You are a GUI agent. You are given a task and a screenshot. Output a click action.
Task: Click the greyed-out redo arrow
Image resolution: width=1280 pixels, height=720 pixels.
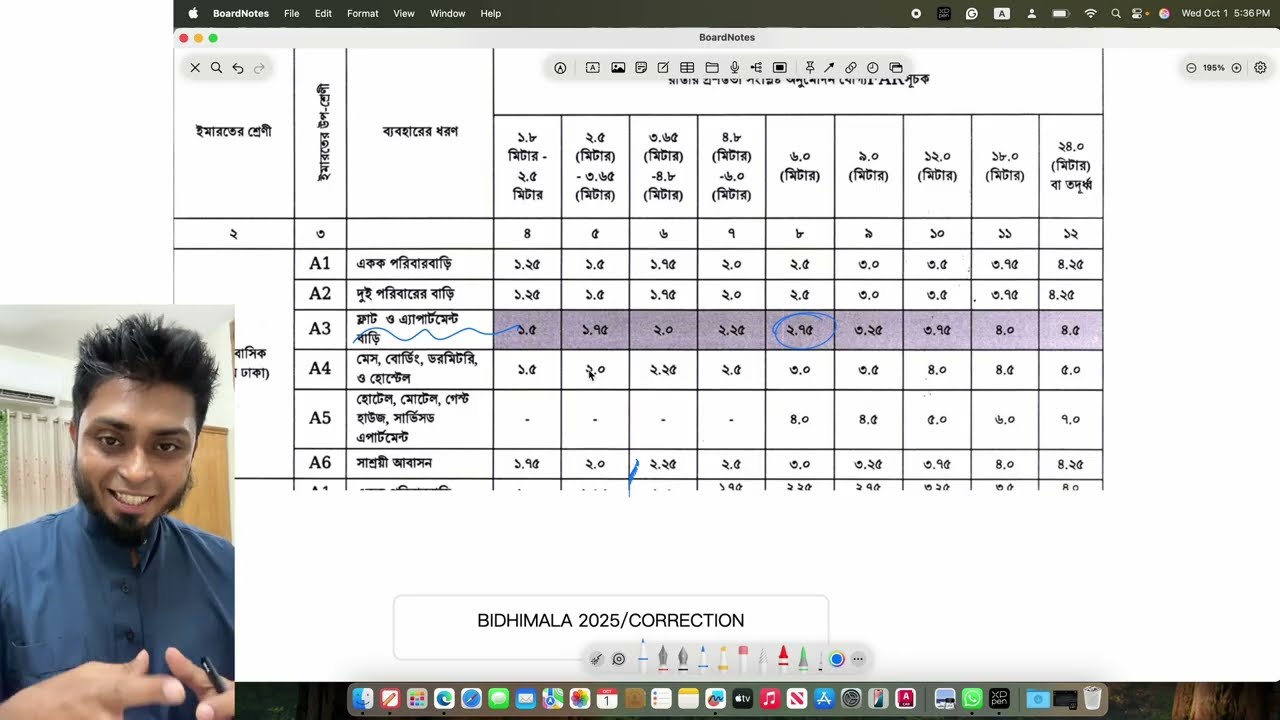pos(260,68)
